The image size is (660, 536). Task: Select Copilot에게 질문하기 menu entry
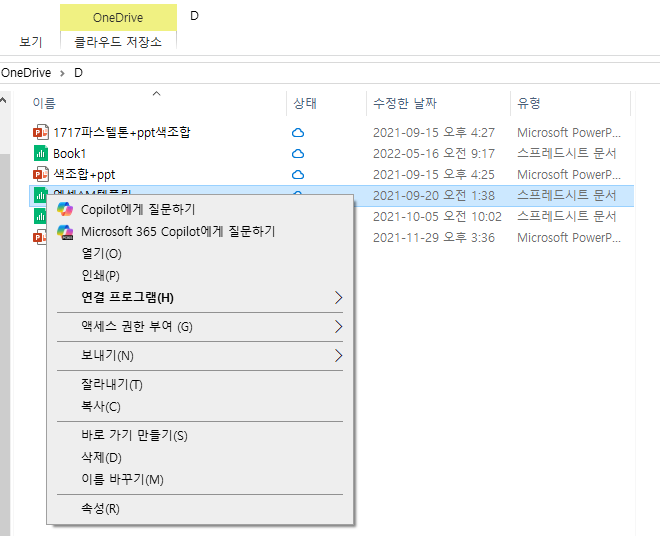[x=200, y=209]
